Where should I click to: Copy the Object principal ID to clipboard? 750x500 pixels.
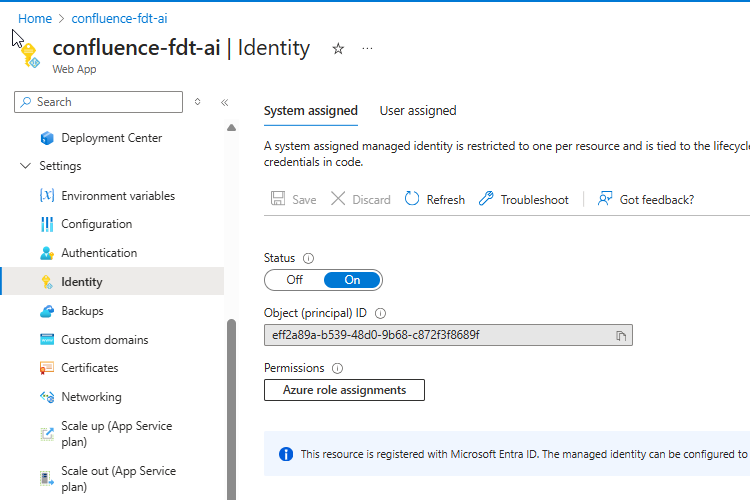pos(621,335)
